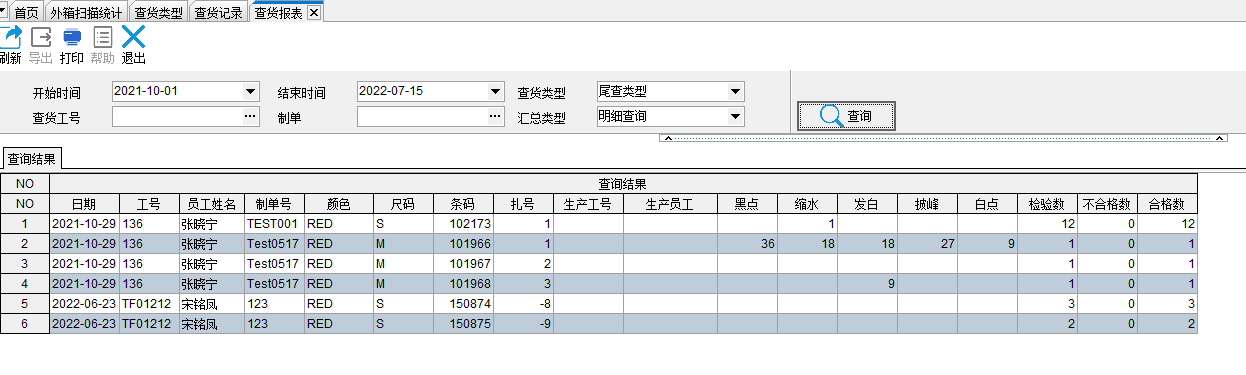Click the 退出 exit X icon
1246x375 pixels.
[x=134, y=37]
